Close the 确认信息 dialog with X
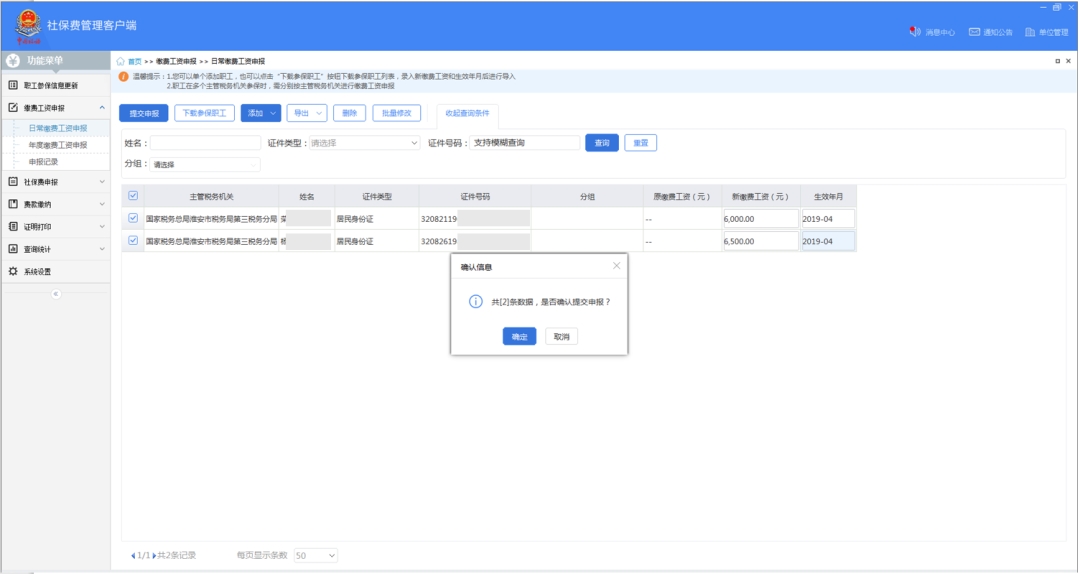 coord(616,266)
